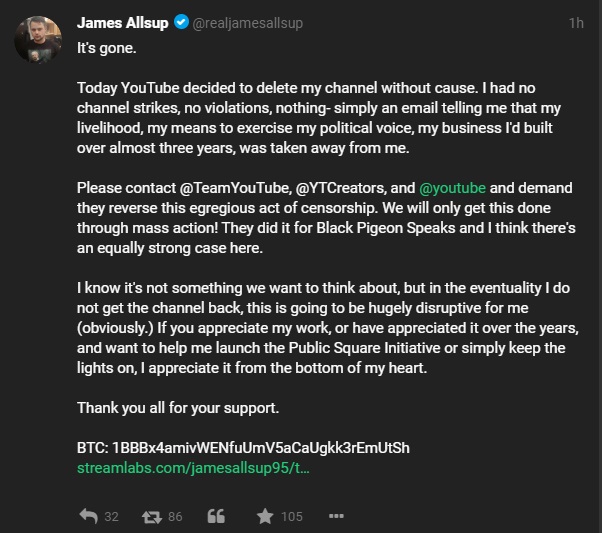This screenshot has height=533, width=602.
Task: Quote the post with the quotation-mark icon
Action: (x=215, y=517)
